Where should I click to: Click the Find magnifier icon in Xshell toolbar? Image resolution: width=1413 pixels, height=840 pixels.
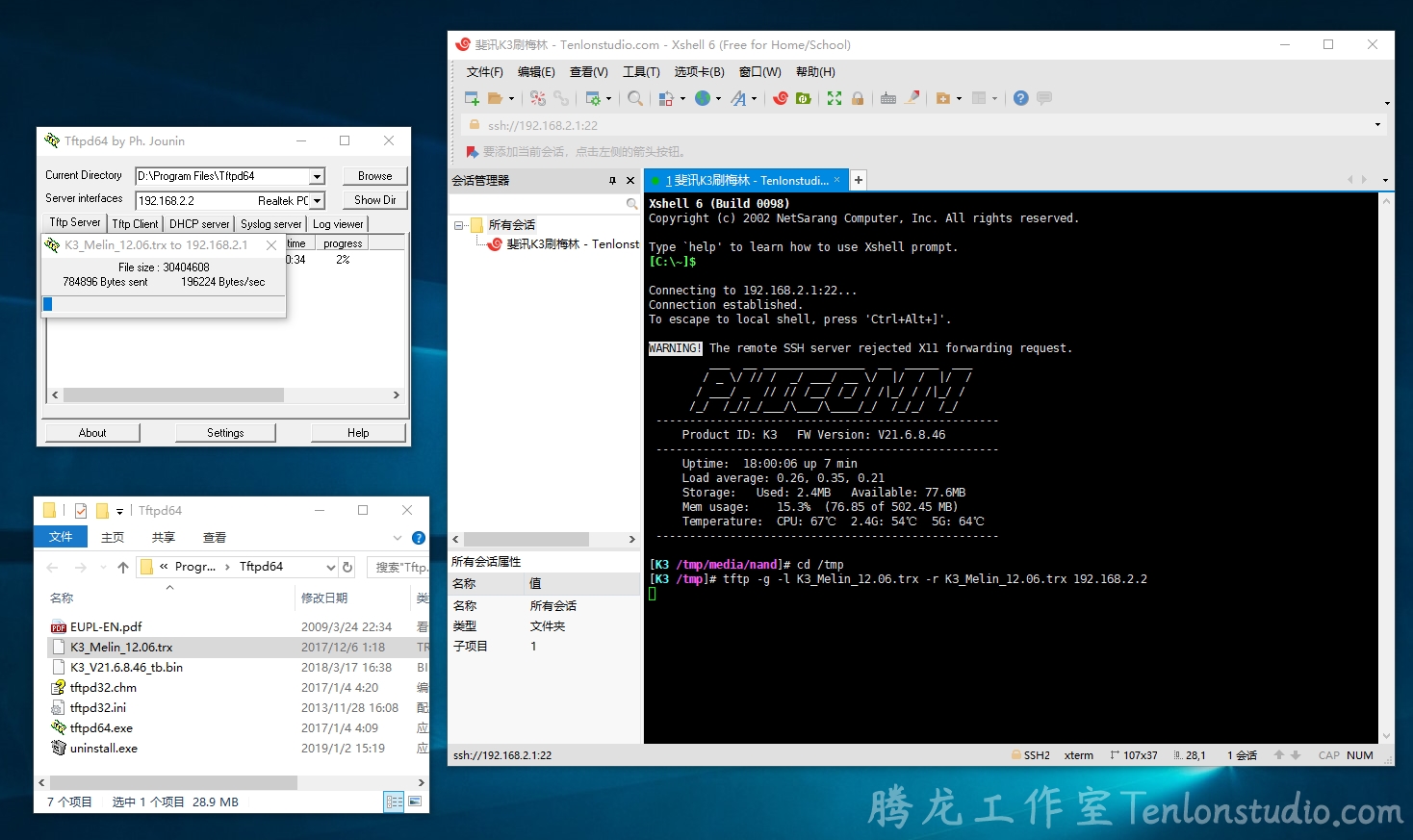click(x=635, y=98)
